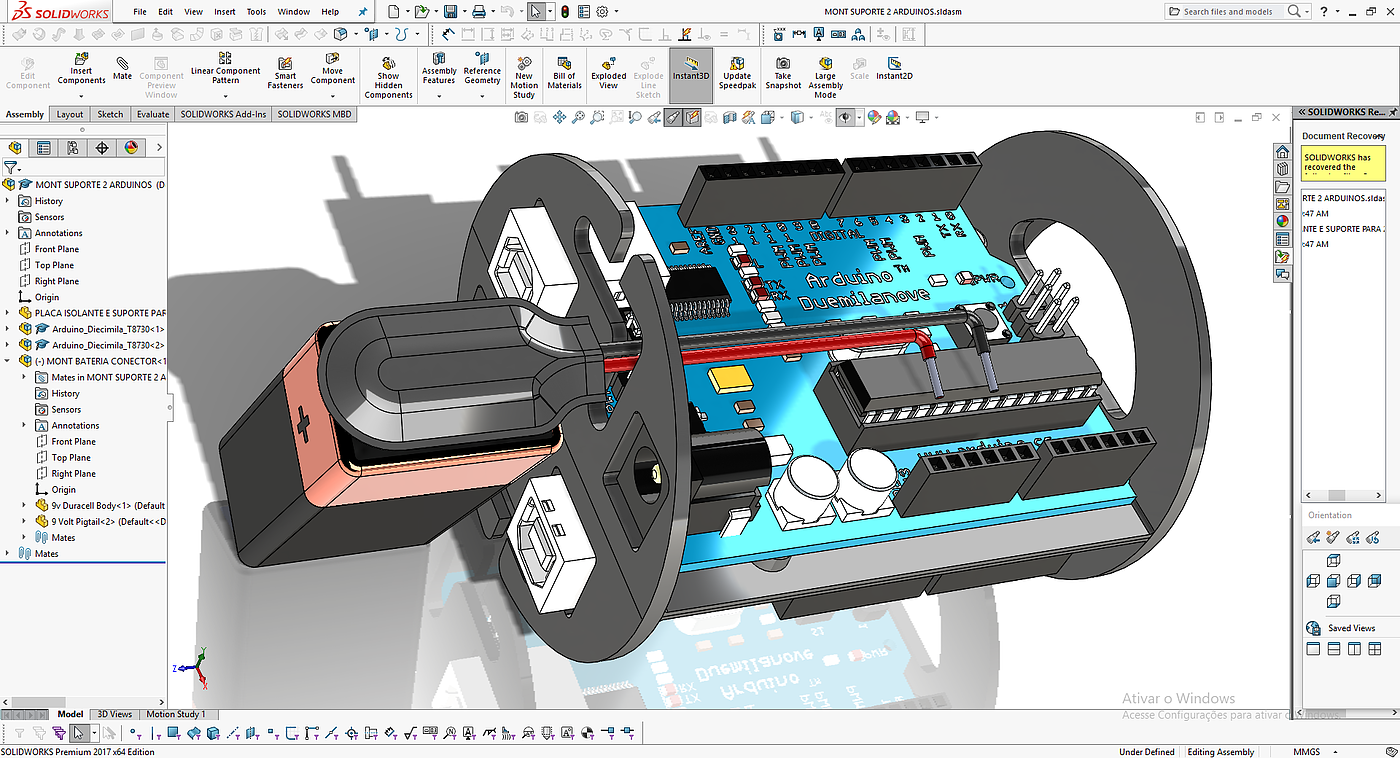Enable Instant2D mode
This screenshot has width=1400, height=758.
click(x=894, y=68)
